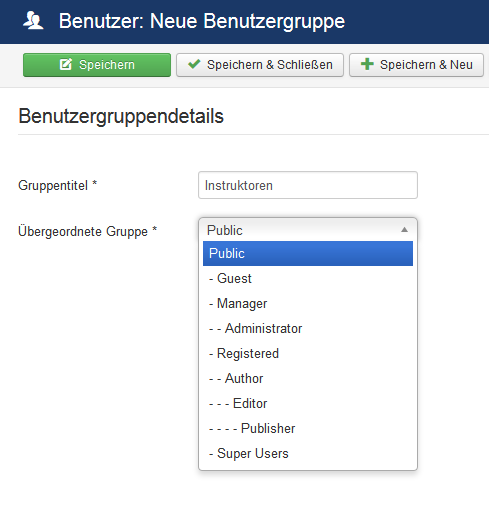Click Speichern & Schließen button
489x514 pixels.
(260, 65)
